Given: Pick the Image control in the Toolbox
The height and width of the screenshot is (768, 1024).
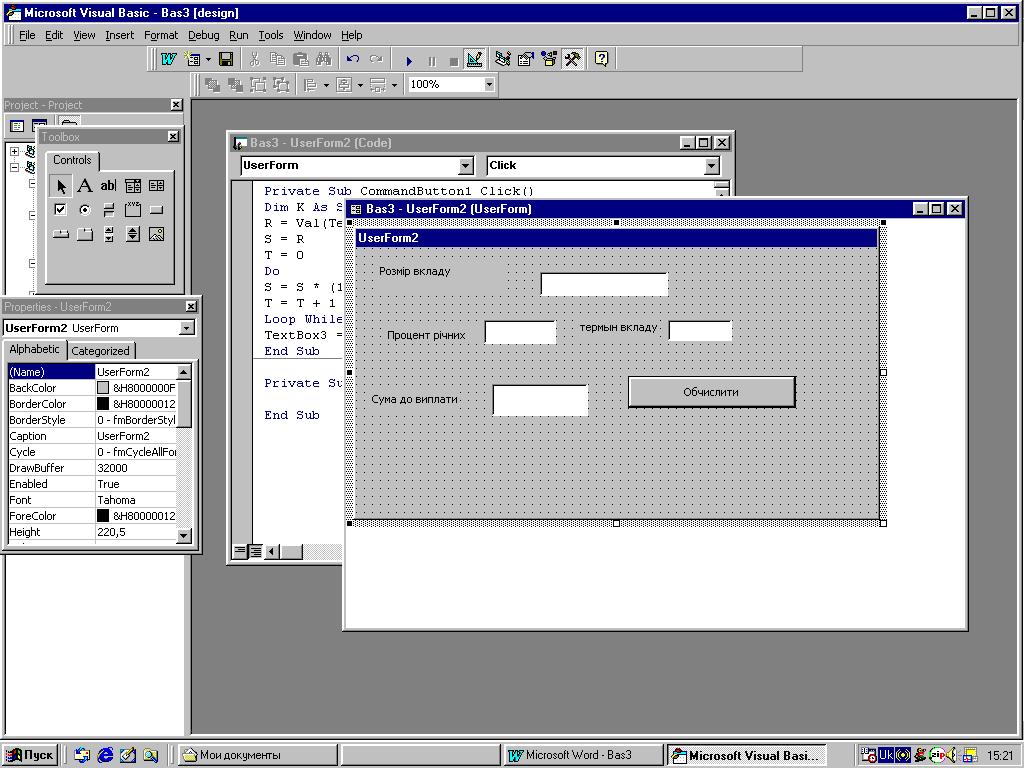Looking at the screenshot, I should (x=157, y=234).
